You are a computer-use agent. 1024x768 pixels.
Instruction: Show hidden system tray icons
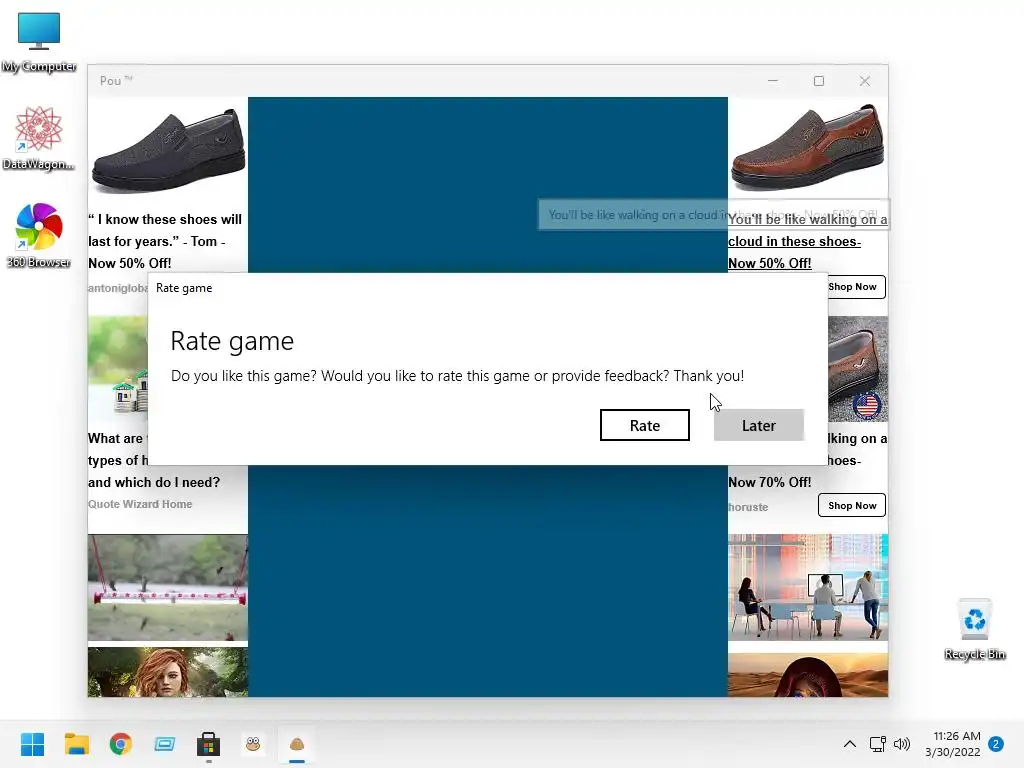850,744
